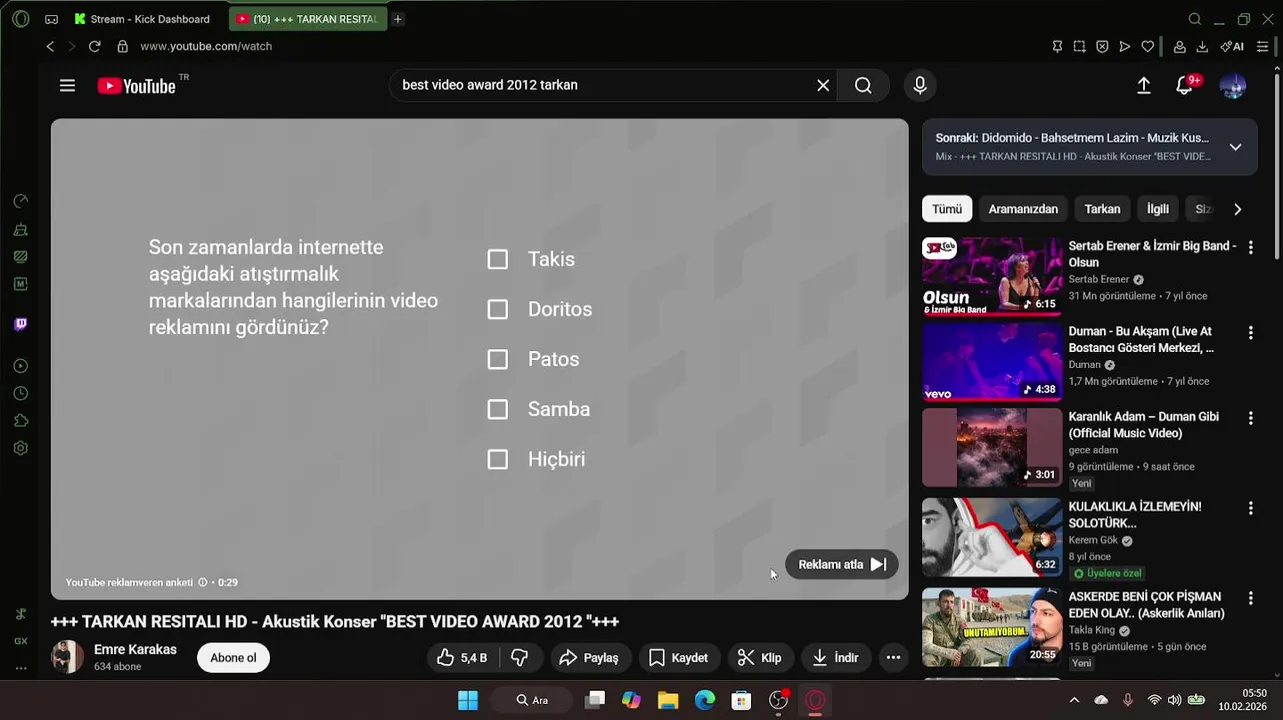The image size is (1283, 720).
Task: Open options for Karanlık Adam video
Action: (x=1250, y=418)
